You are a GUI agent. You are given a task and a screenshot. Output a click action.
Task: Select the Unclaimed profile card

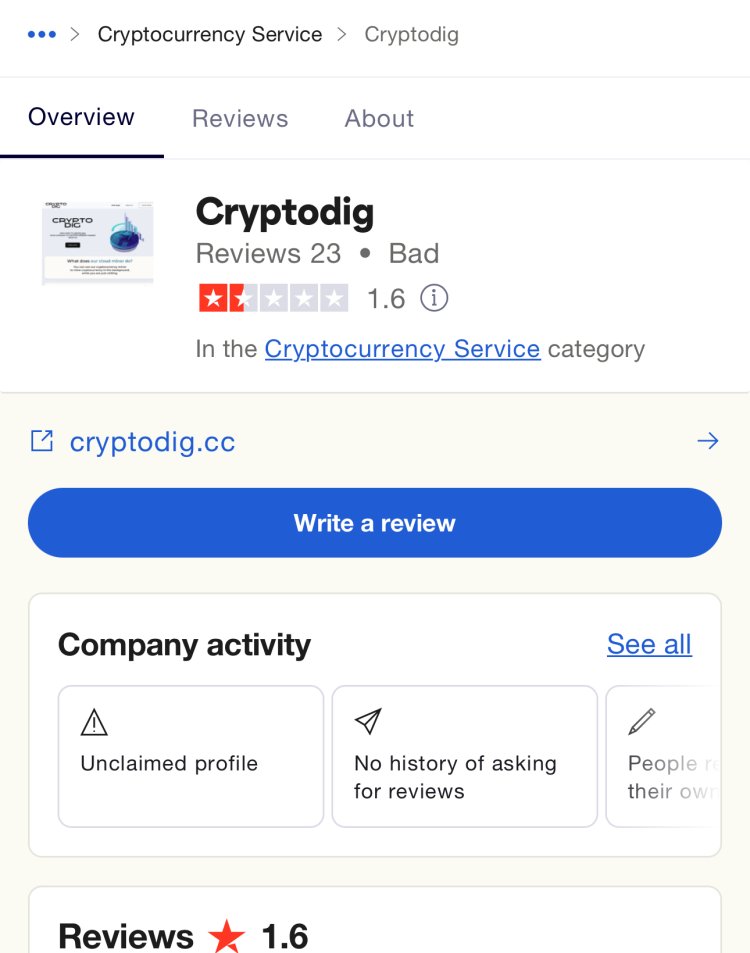(191, 756)
